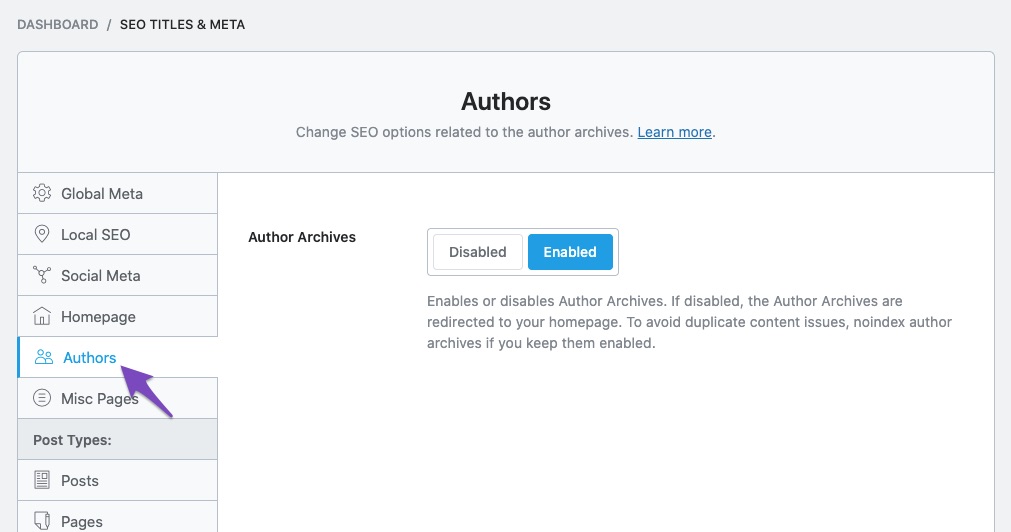Select the Social Meta tab
Viewport: 1011px width, 532px height.
(x=101, y=275)
